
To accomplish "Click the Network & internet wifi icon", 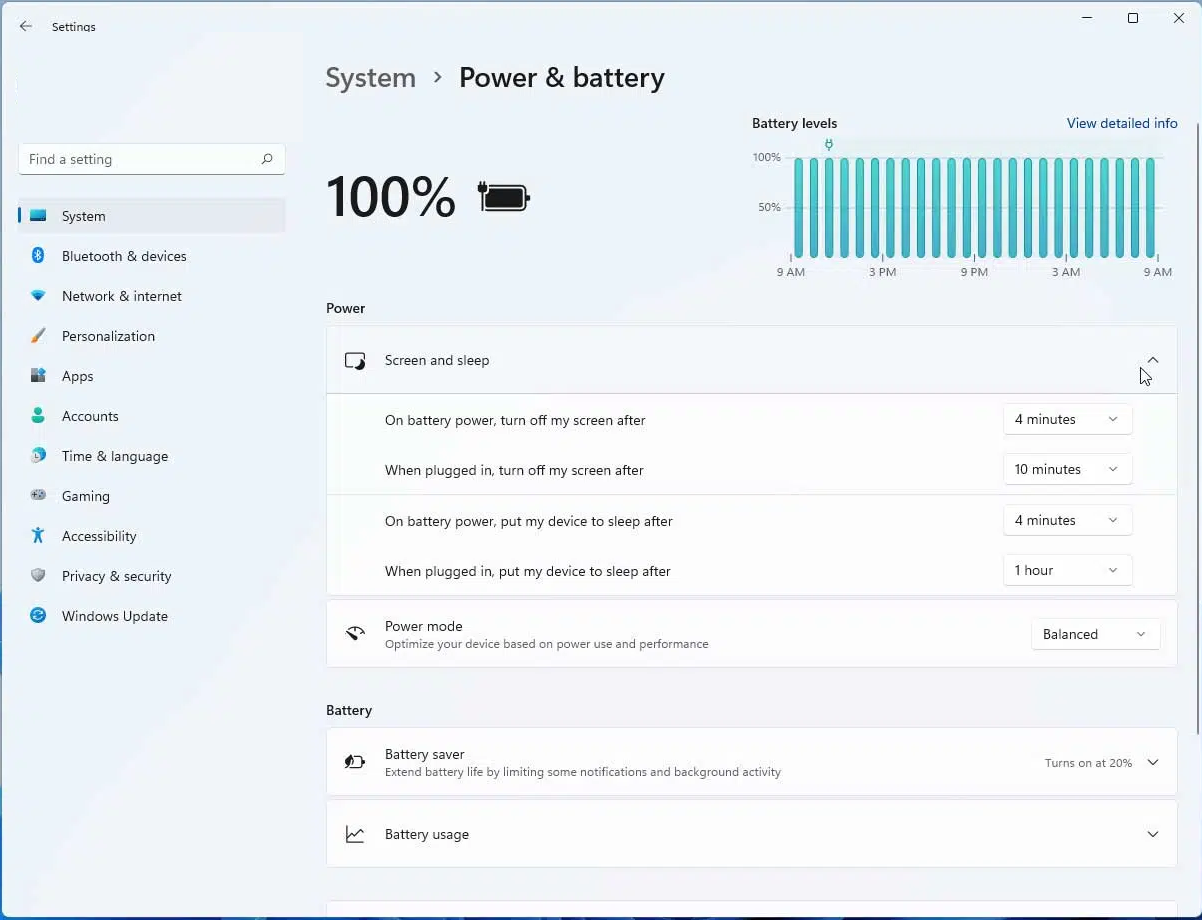I will pyautogui.click(x=38, y=296).
